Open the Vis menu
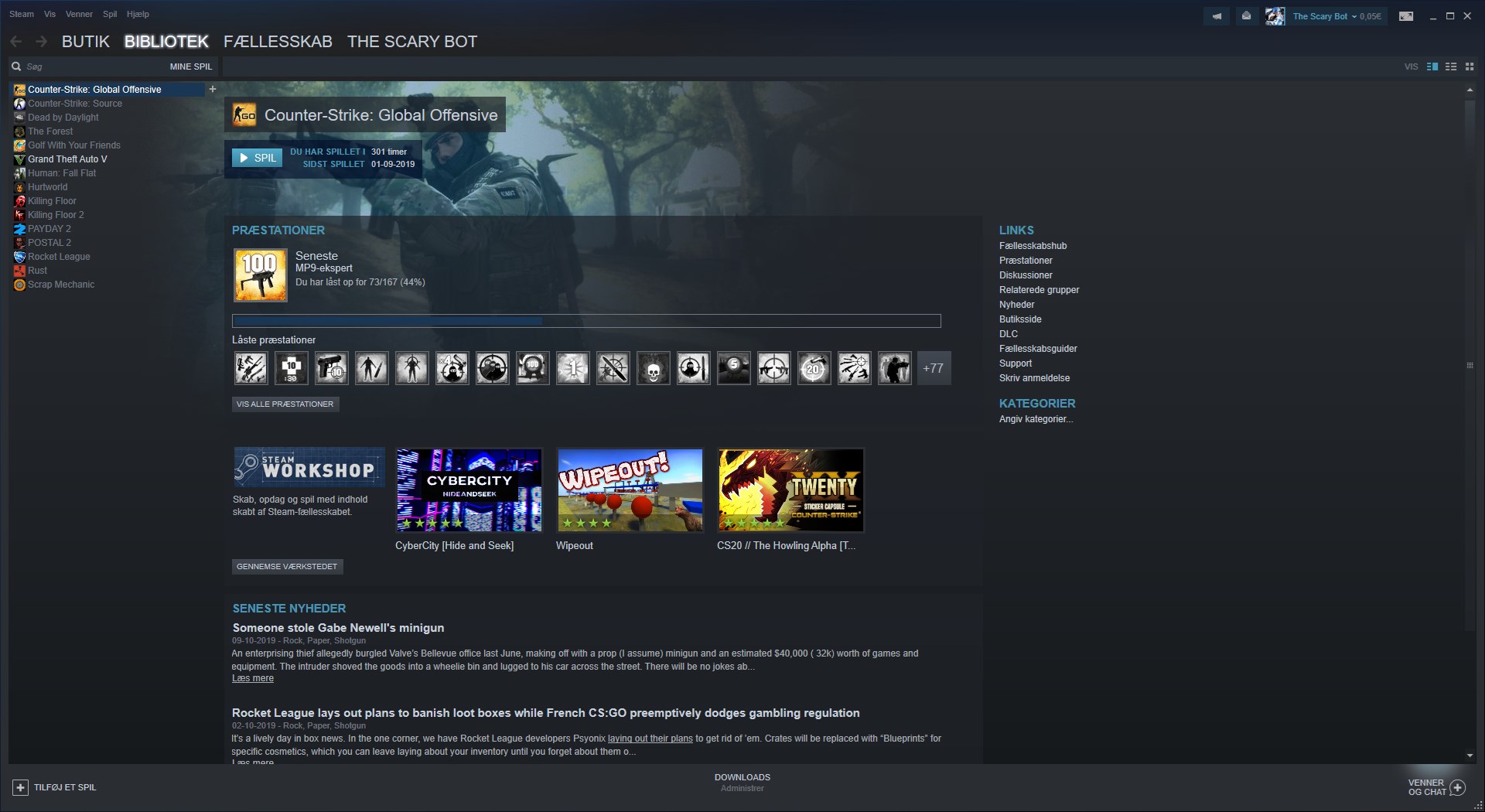 (50, 14)
